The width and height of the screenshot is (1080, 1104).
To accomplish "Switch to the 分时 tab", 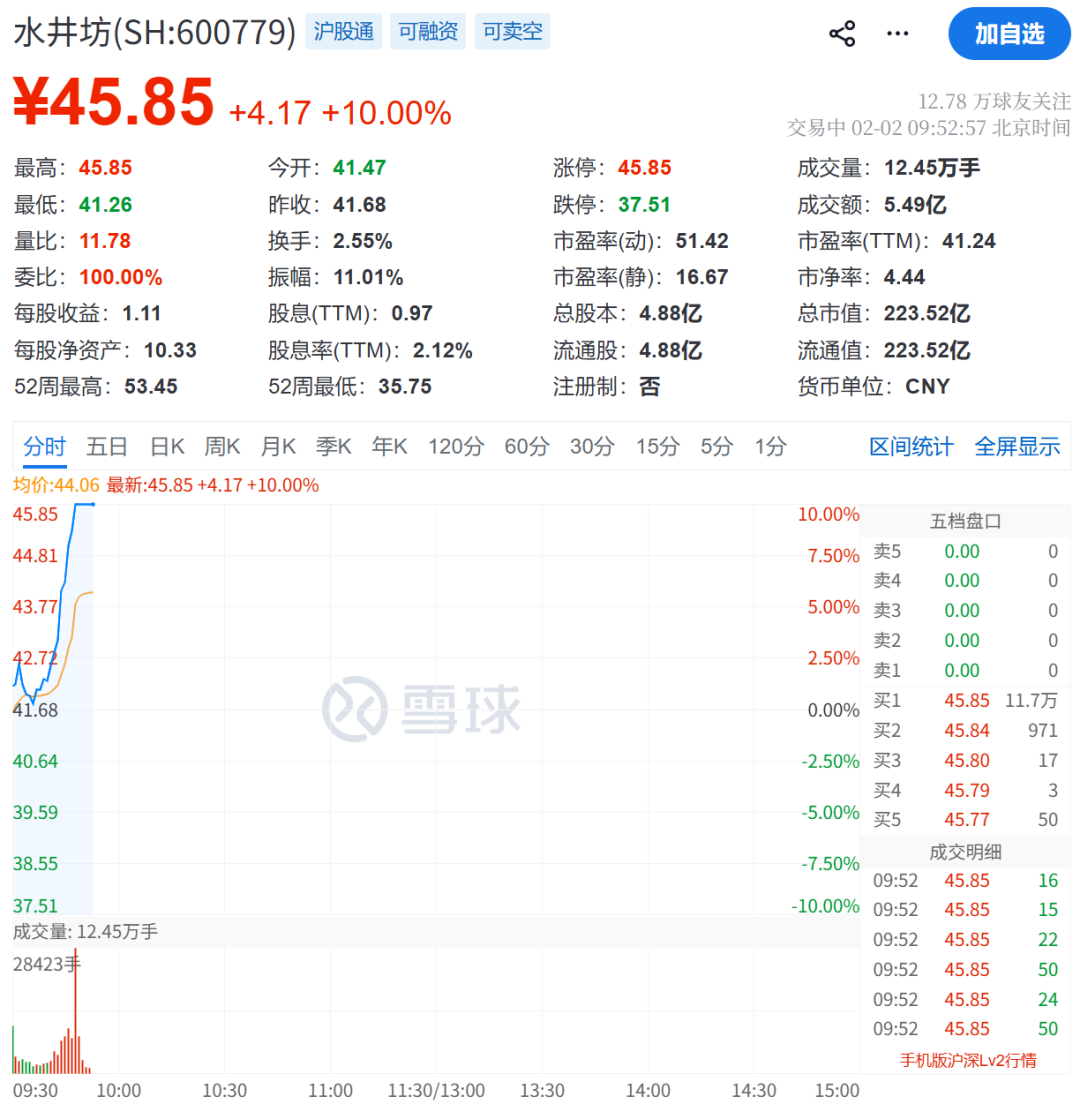I will [x=44, y=447].
